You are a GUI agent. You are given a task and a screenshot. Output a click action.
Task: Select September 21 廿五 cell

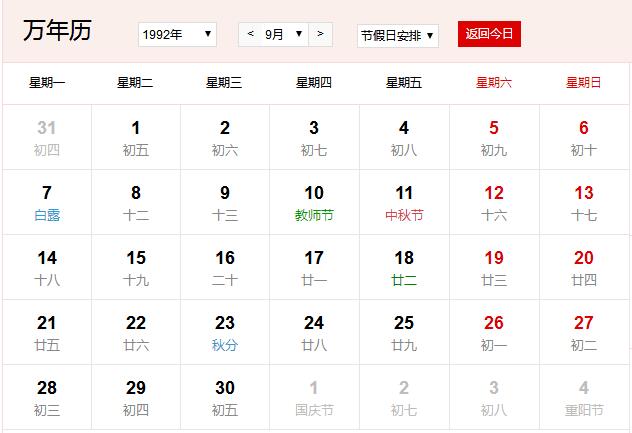pyautogui.click(x=47, y=332)
